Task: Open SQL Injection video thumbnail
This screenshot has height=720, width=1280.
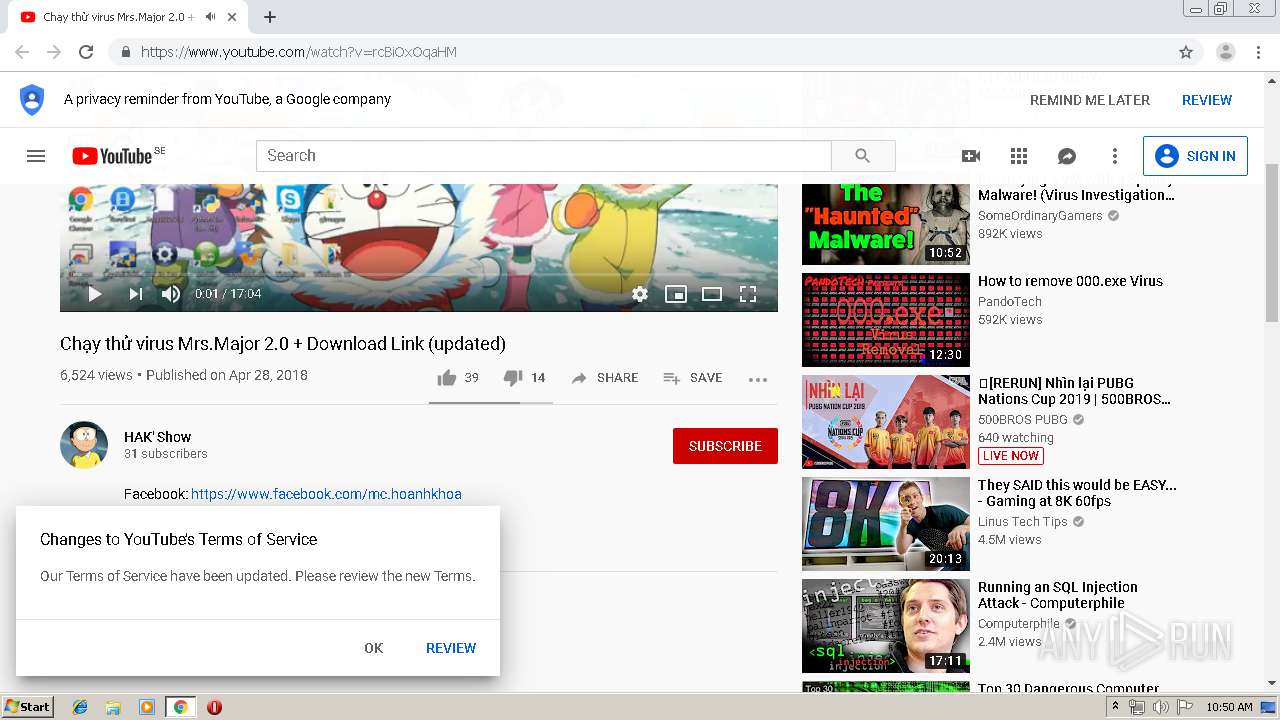Action: point(886,626)
